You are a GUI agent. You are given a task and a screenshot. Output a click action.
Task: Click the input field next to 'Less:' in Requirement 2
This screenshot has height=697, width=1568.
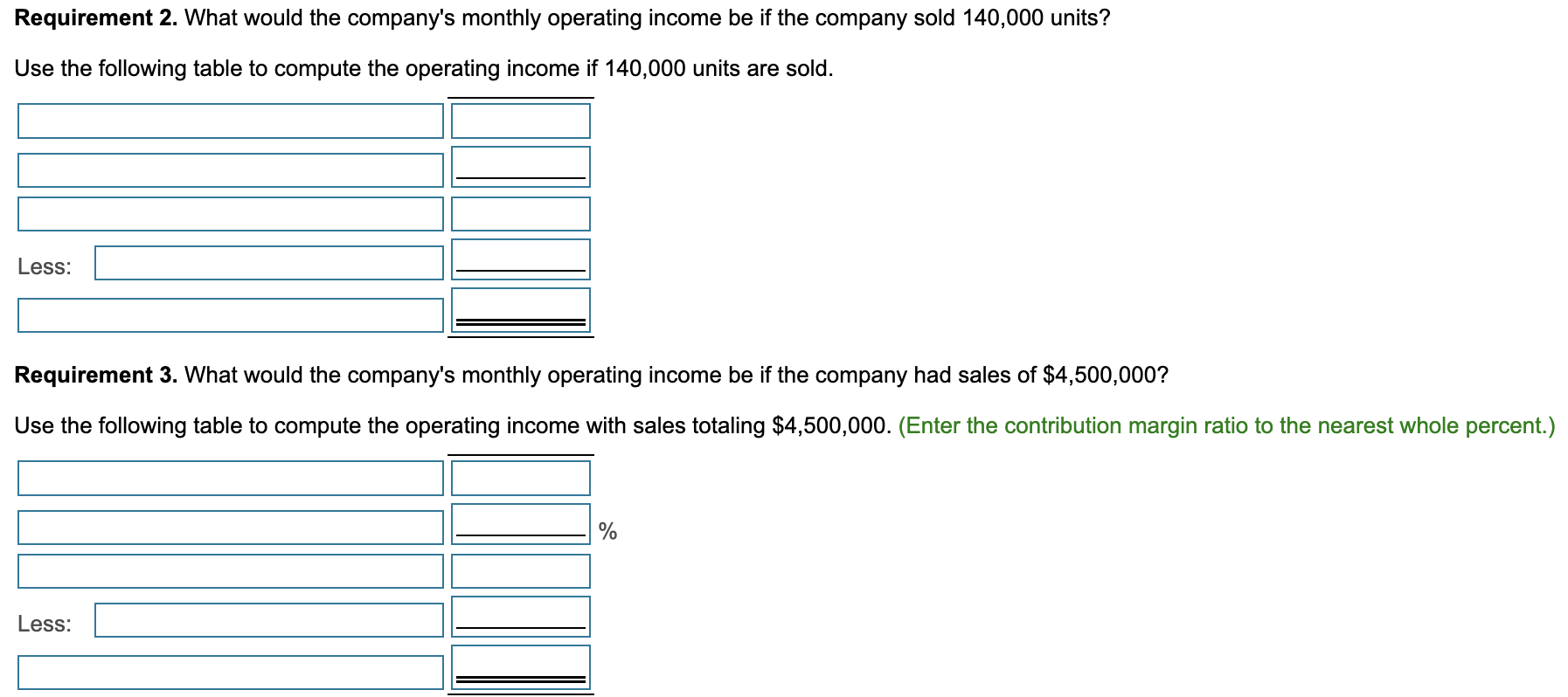(268, 261)
